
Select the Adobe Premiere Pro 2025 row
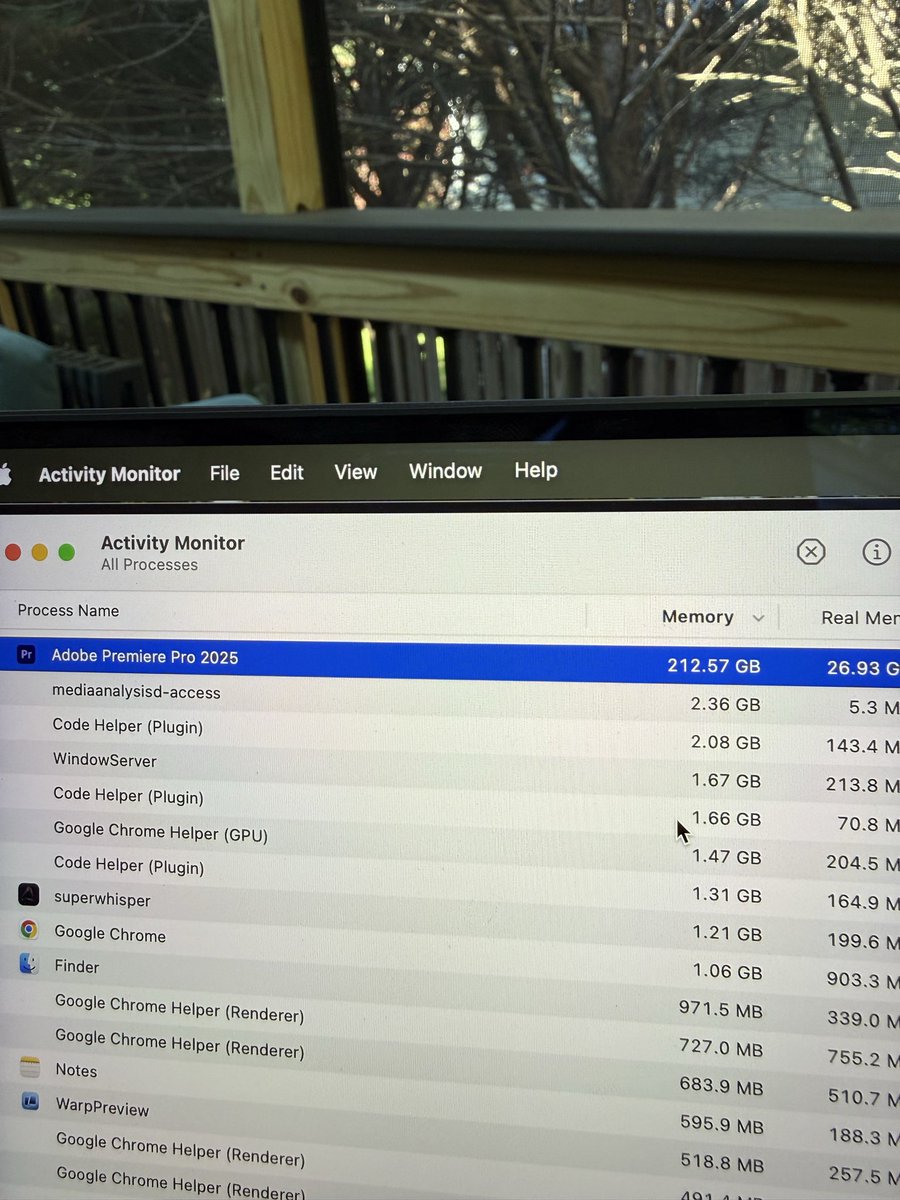(x=450, y=660)
